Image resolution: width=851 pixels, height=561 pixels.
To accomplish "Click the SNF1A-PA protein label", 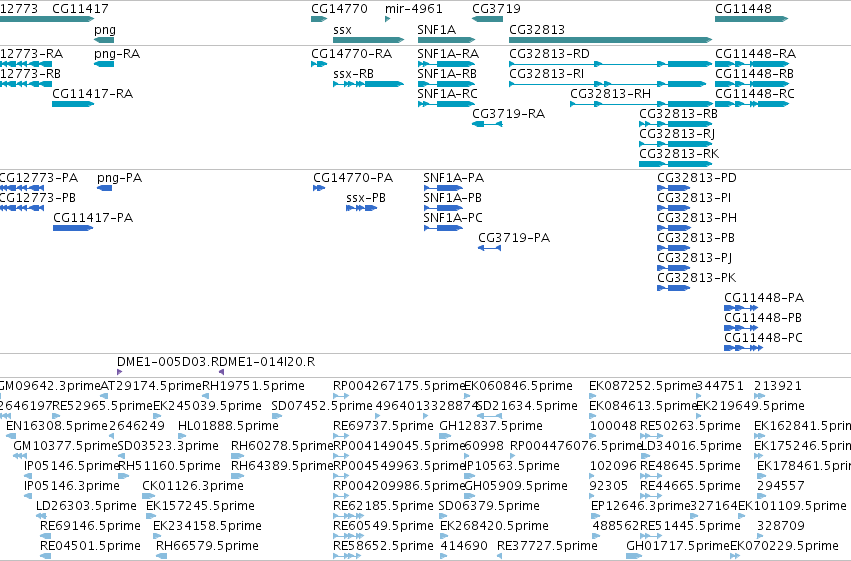I will [x=454, y=178].
